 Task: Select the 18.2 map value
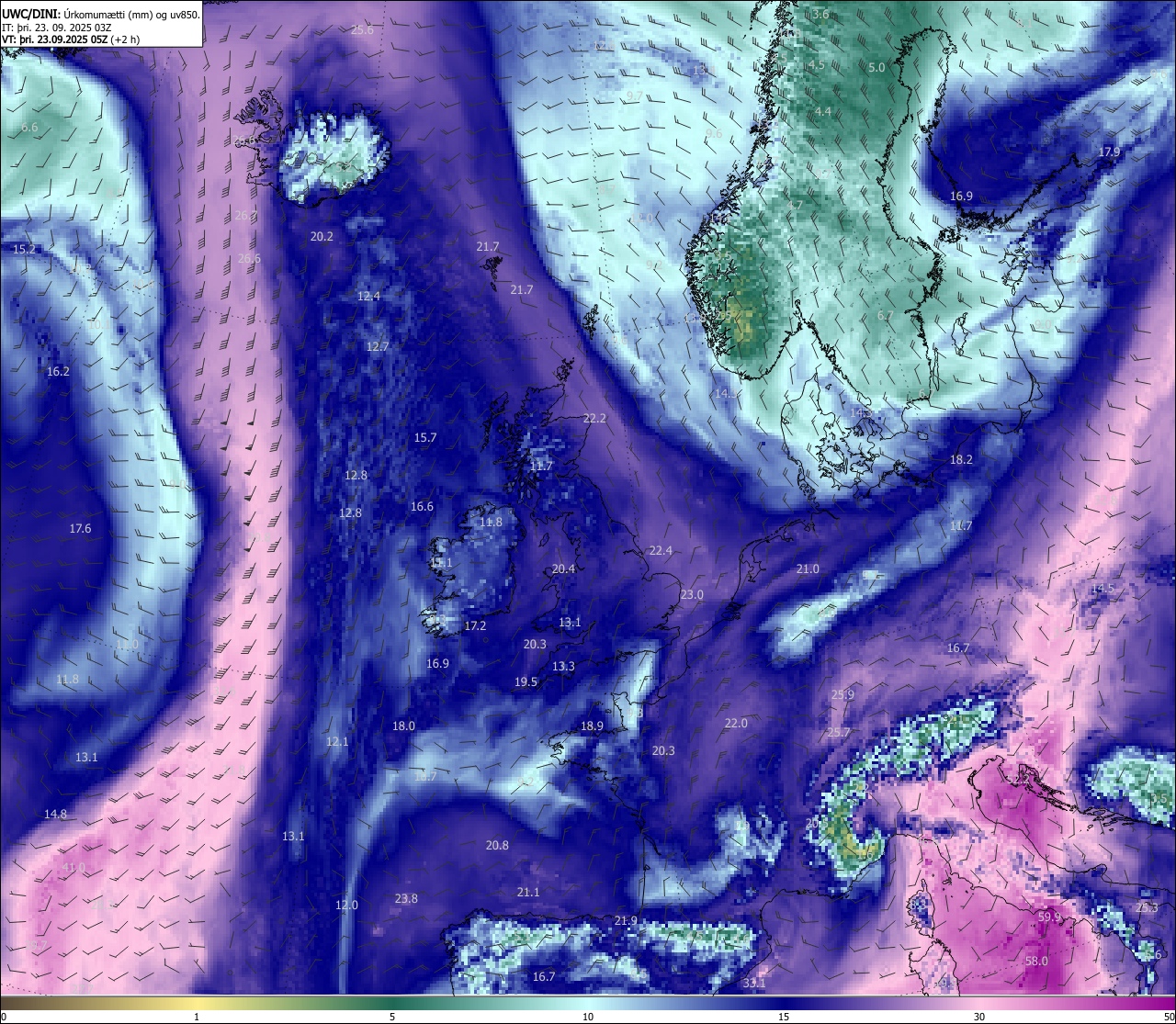click(961, 459)
